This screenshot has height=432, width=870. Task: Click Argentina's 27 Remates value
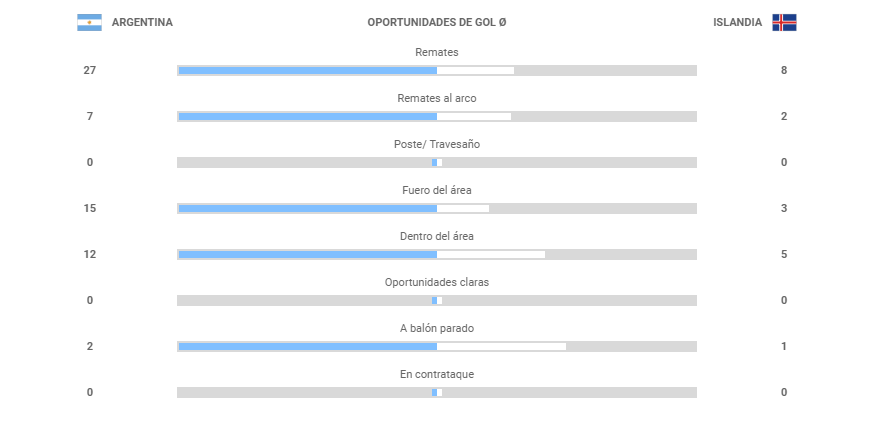click(90, 70)
